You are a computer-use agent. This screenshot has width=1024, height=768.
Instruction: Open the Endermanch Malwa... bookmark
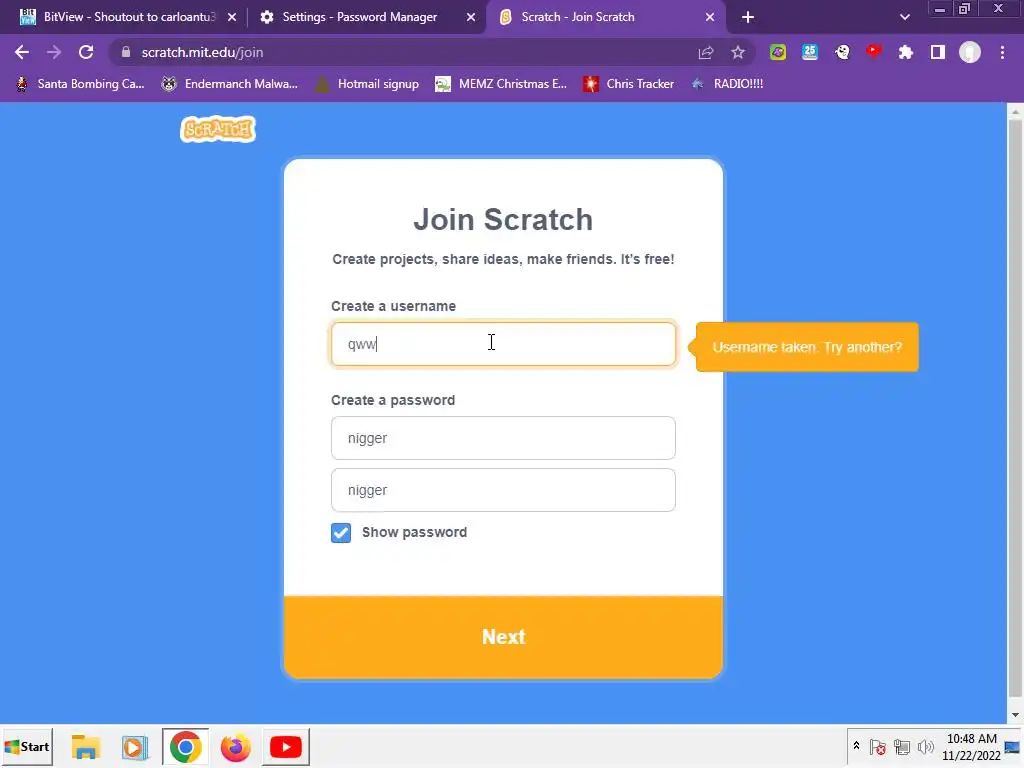point(230,84)
